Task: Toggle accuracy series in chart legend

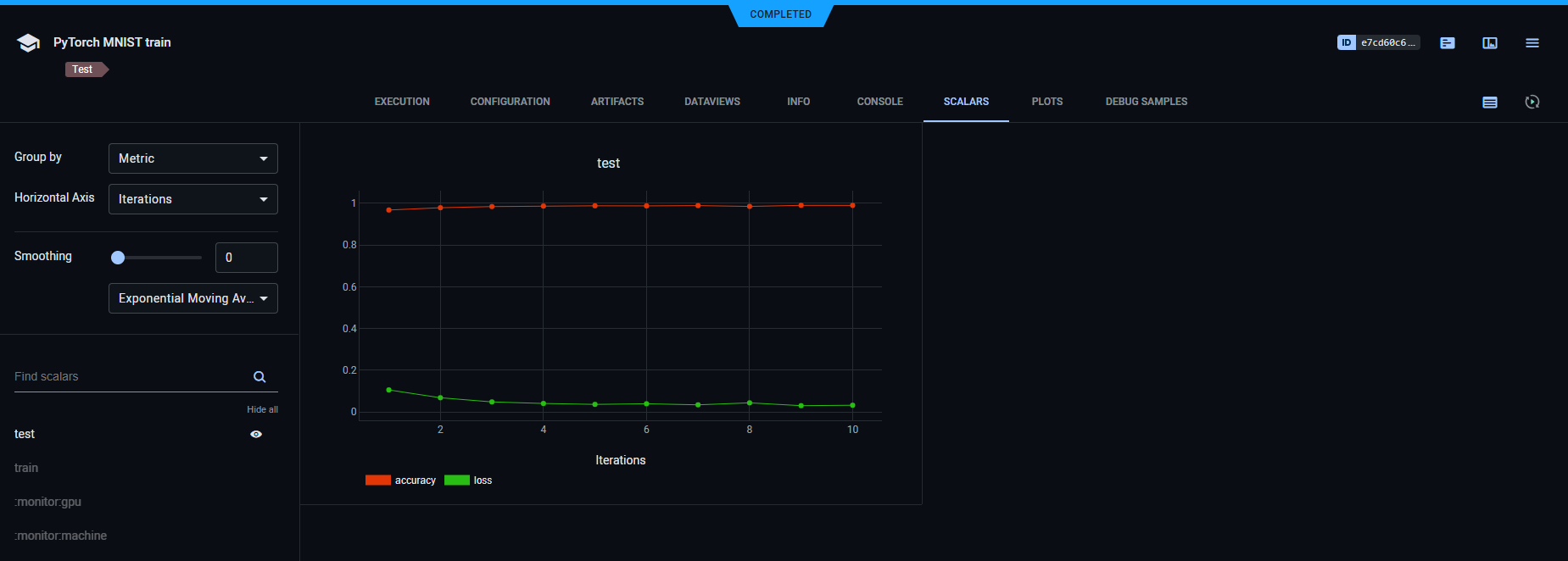Action: click(401, 480)
